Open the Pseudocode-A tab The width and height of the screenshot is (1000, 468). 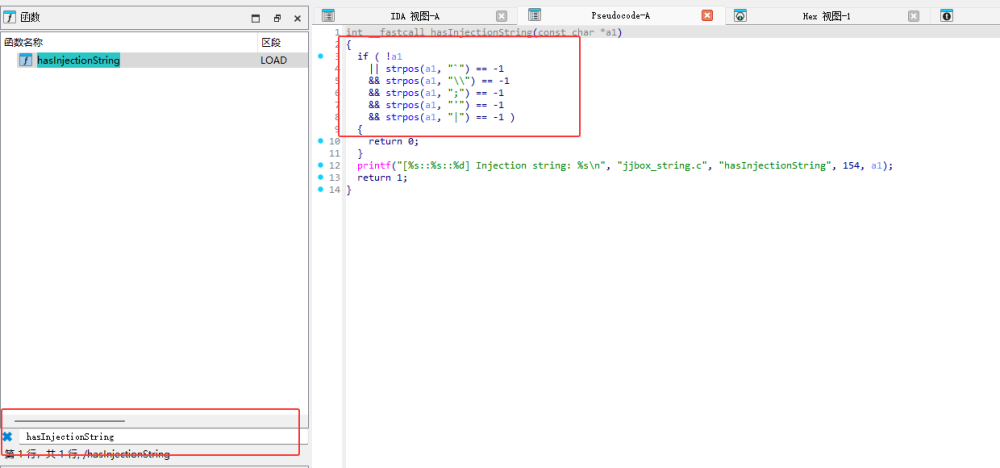point(620,16)
